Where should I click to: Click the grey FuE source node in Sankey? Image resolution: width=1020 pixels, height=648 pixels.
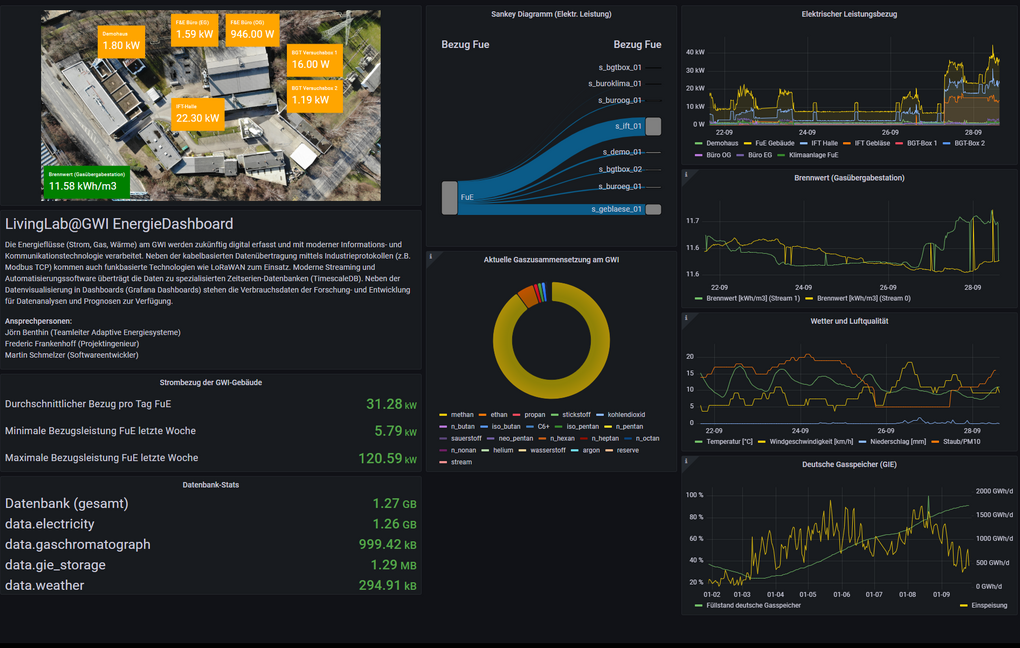click(450, 197)
